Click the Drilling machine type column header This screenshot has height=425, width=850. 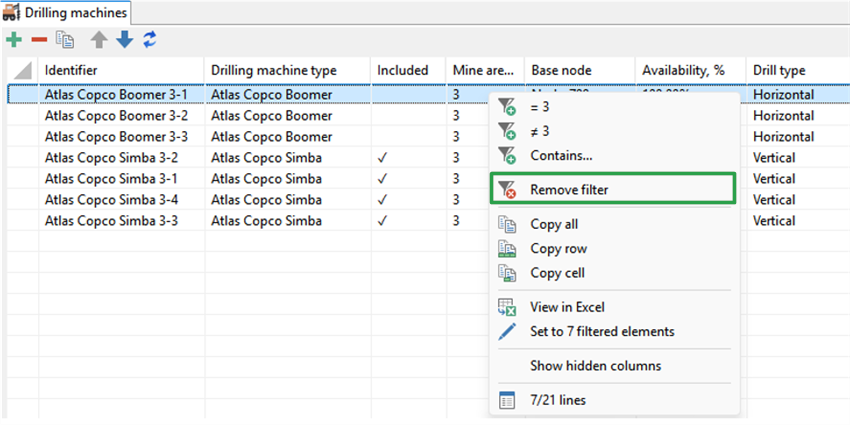288,70
